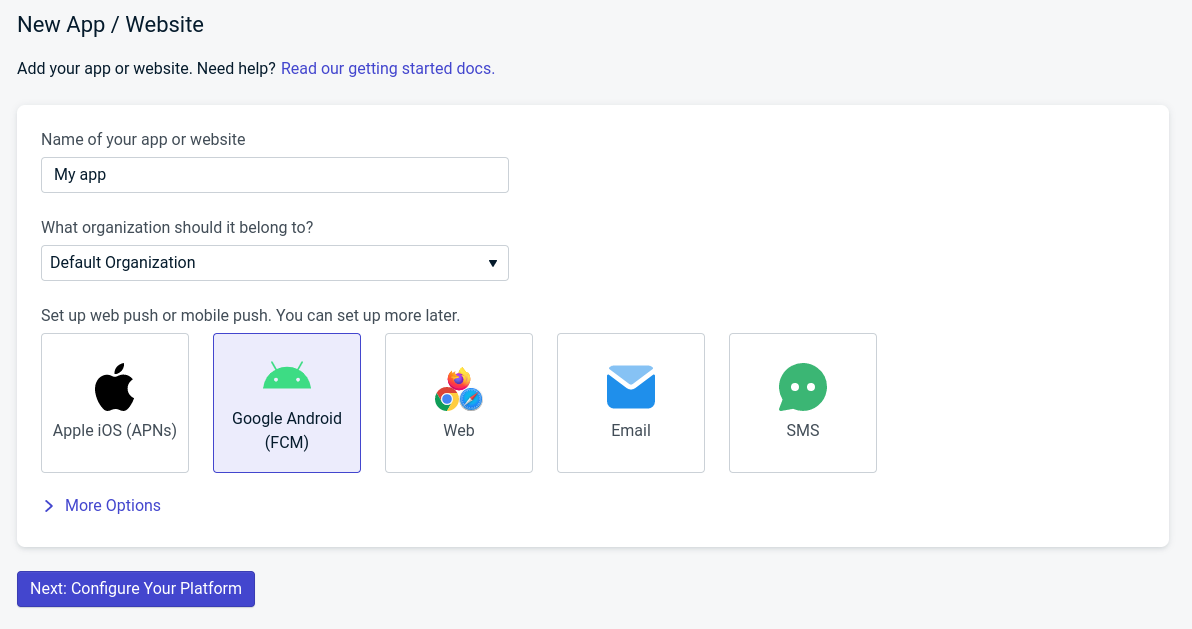Select the Apple iOS (APNs) platform label

click(115, 430)
